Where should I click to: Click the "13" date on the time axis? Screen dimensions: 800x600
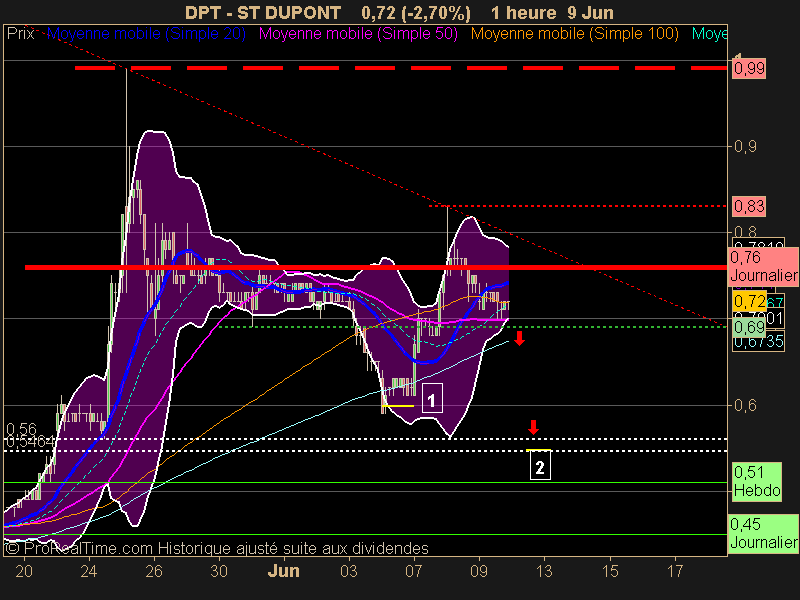tap(544, 571)
